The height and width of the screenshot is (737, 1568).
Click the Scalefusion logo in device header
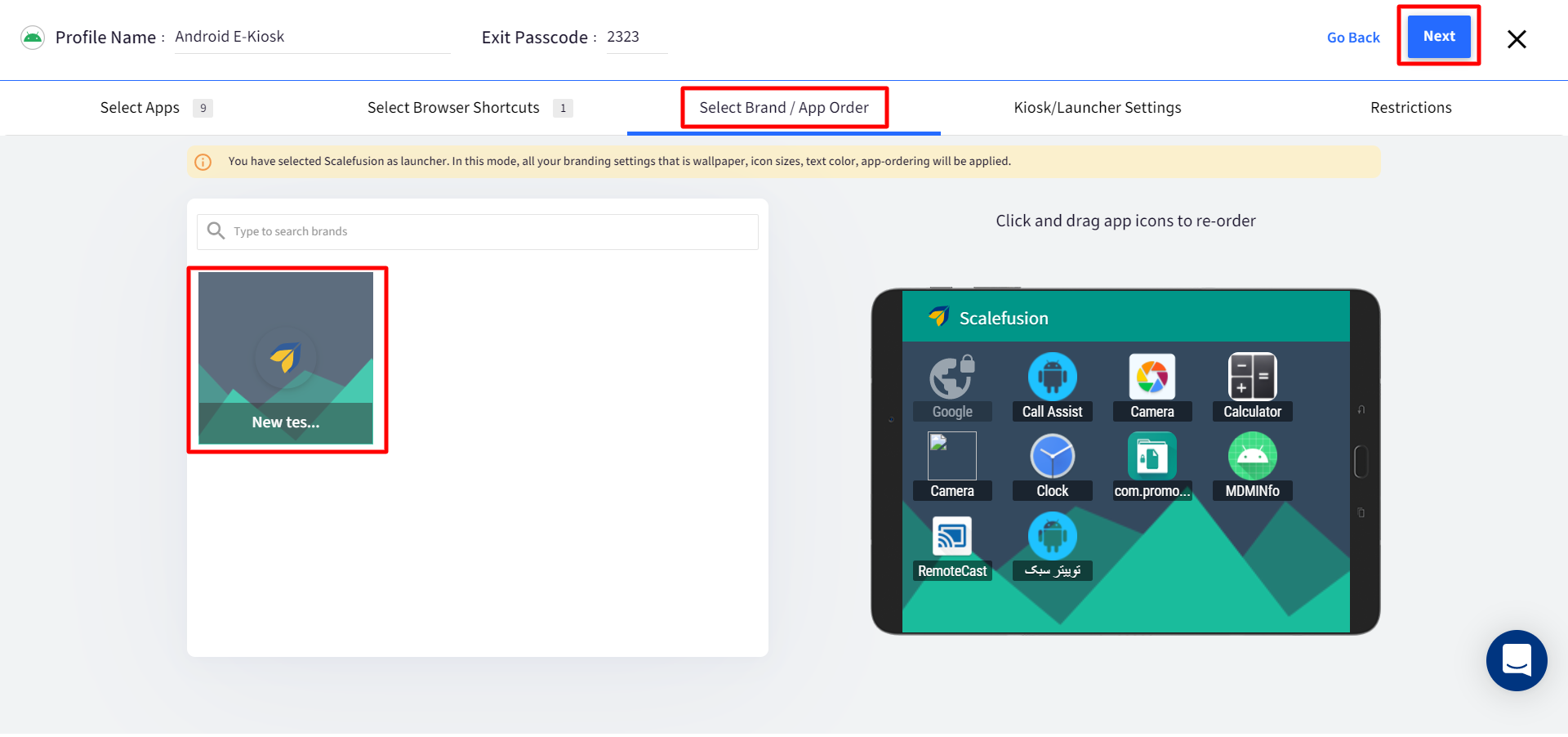tap(938, 317)
